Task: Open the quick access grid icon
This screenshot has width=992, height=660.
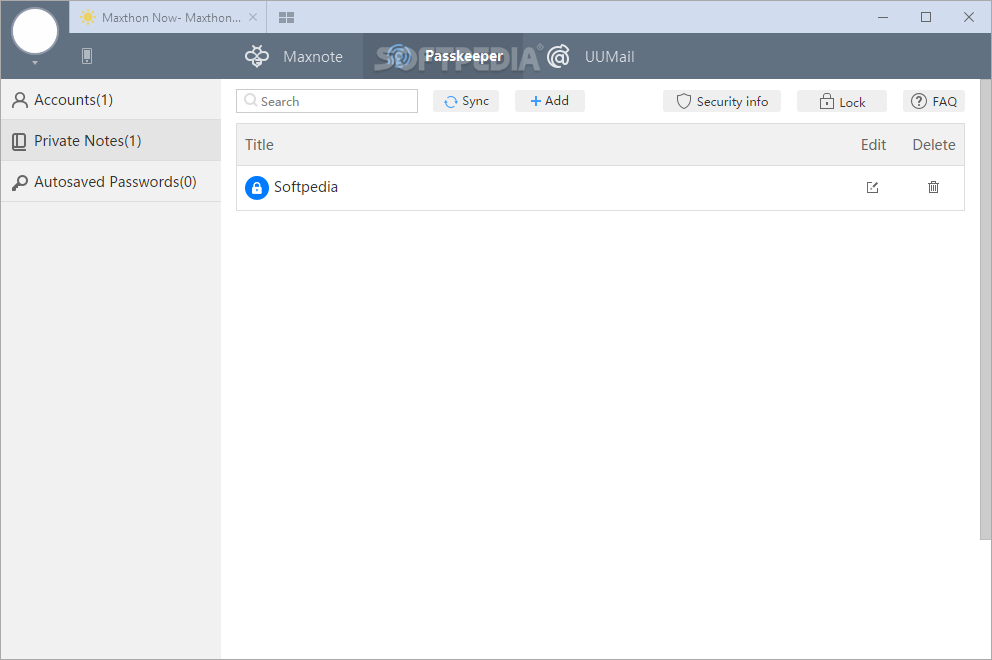Action: 287,18
